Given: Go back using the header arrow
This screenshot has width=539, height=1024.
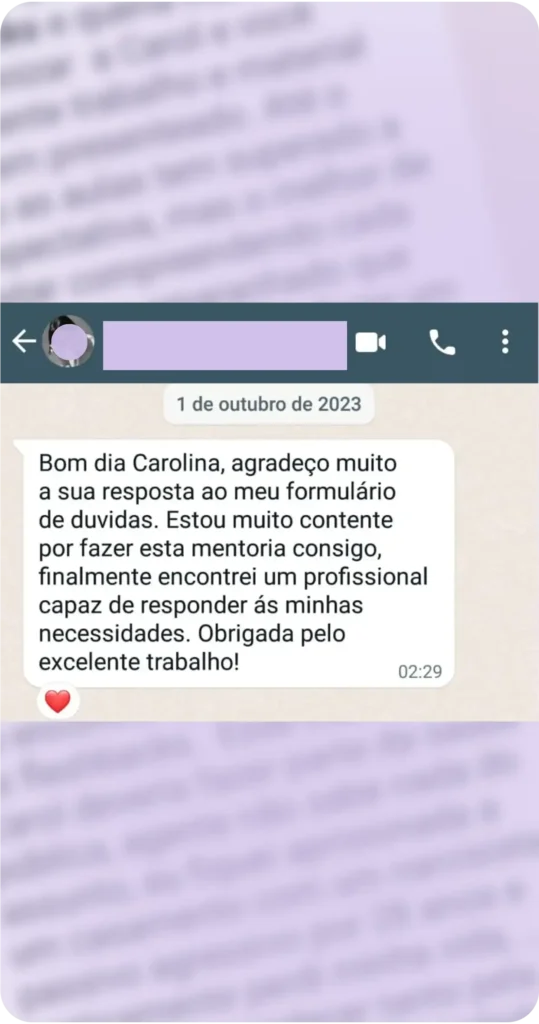Looking at the screenshot, I should [24, 342].
